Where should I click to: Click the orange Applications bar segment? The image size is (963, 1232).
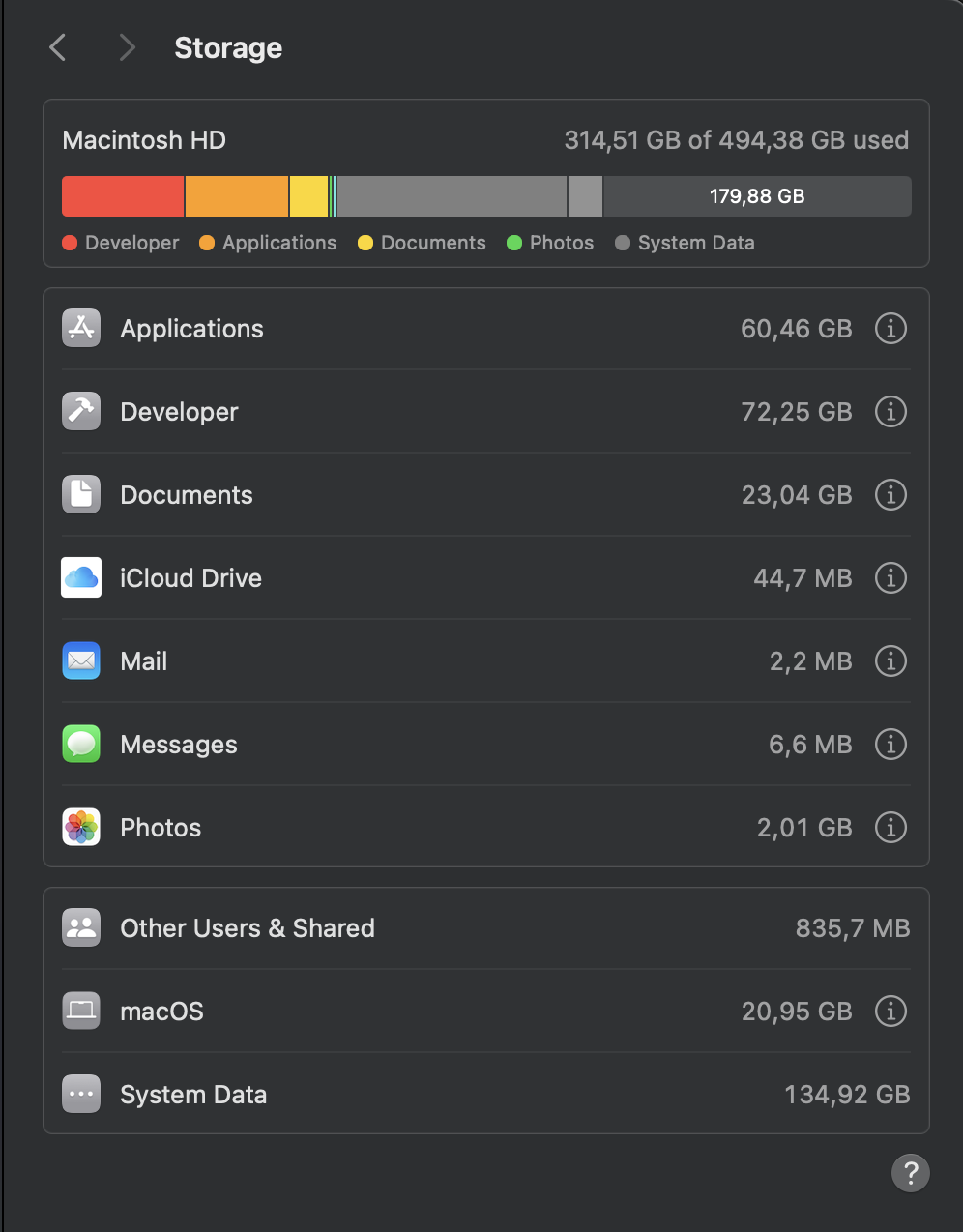(x=237, y=196)
